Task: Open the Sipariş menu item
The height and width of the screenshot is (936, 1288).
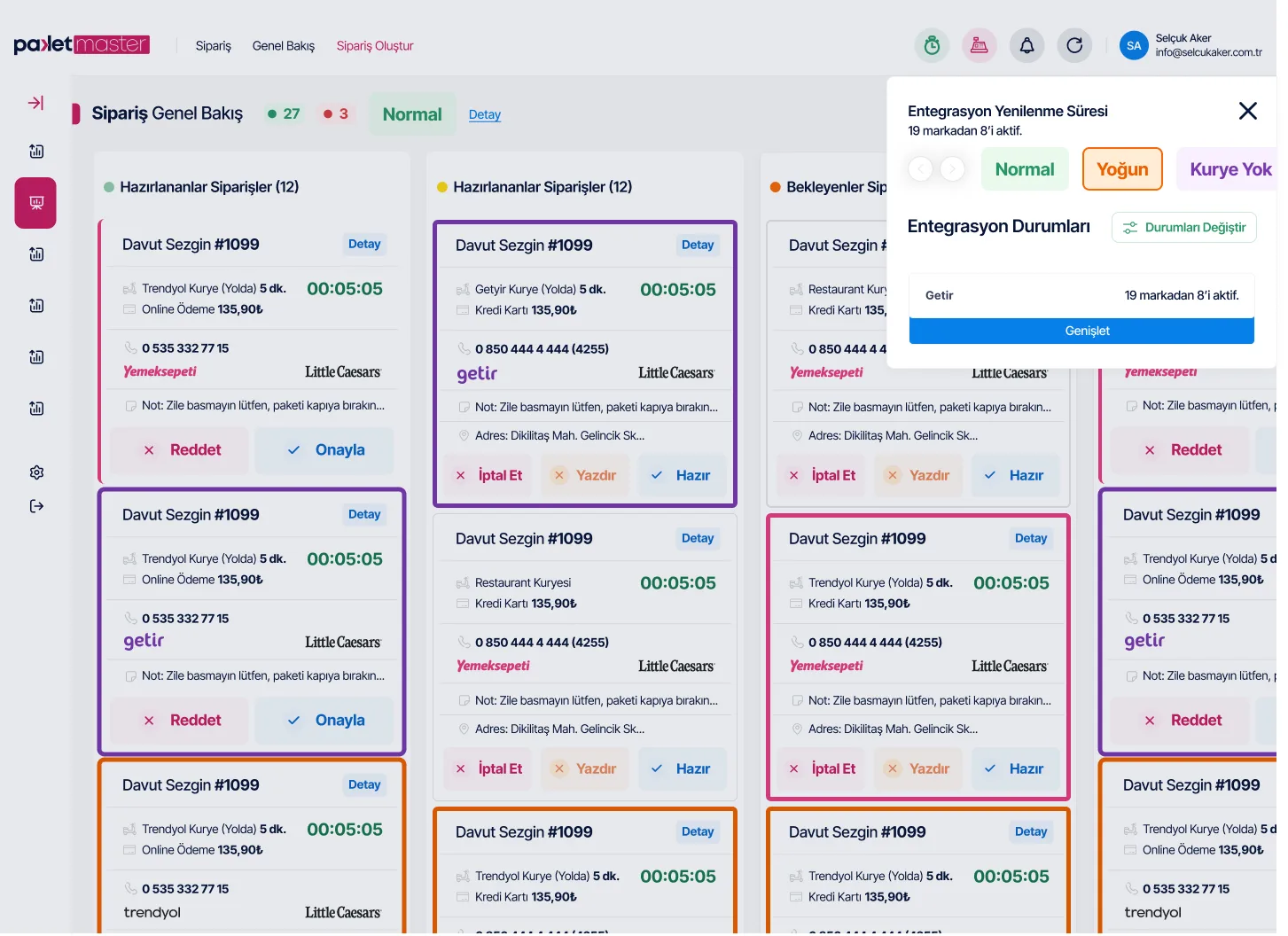Action: point(214,46)
